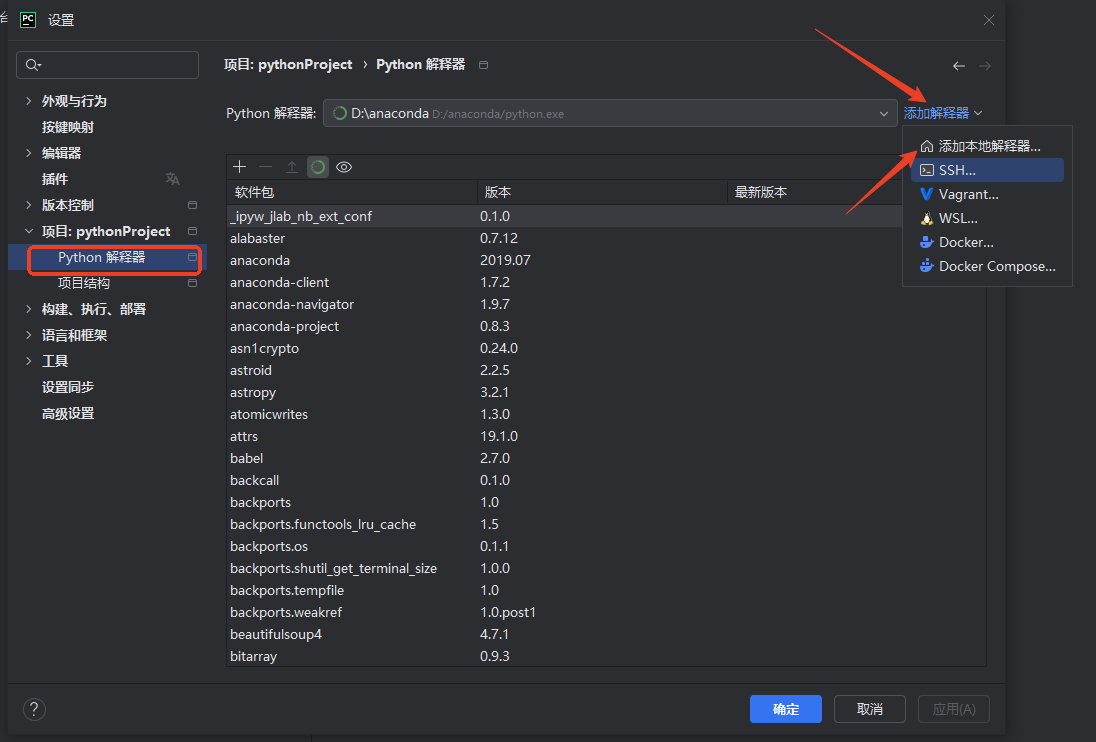Select the bitarray package row

[606, 657]
